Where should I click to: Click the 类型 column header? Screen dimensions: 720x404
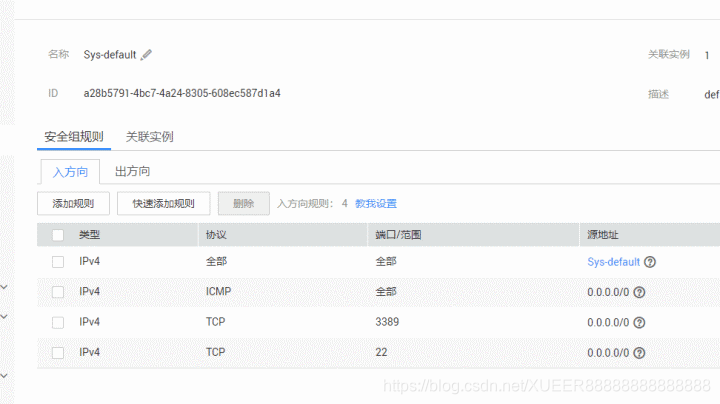89,235
